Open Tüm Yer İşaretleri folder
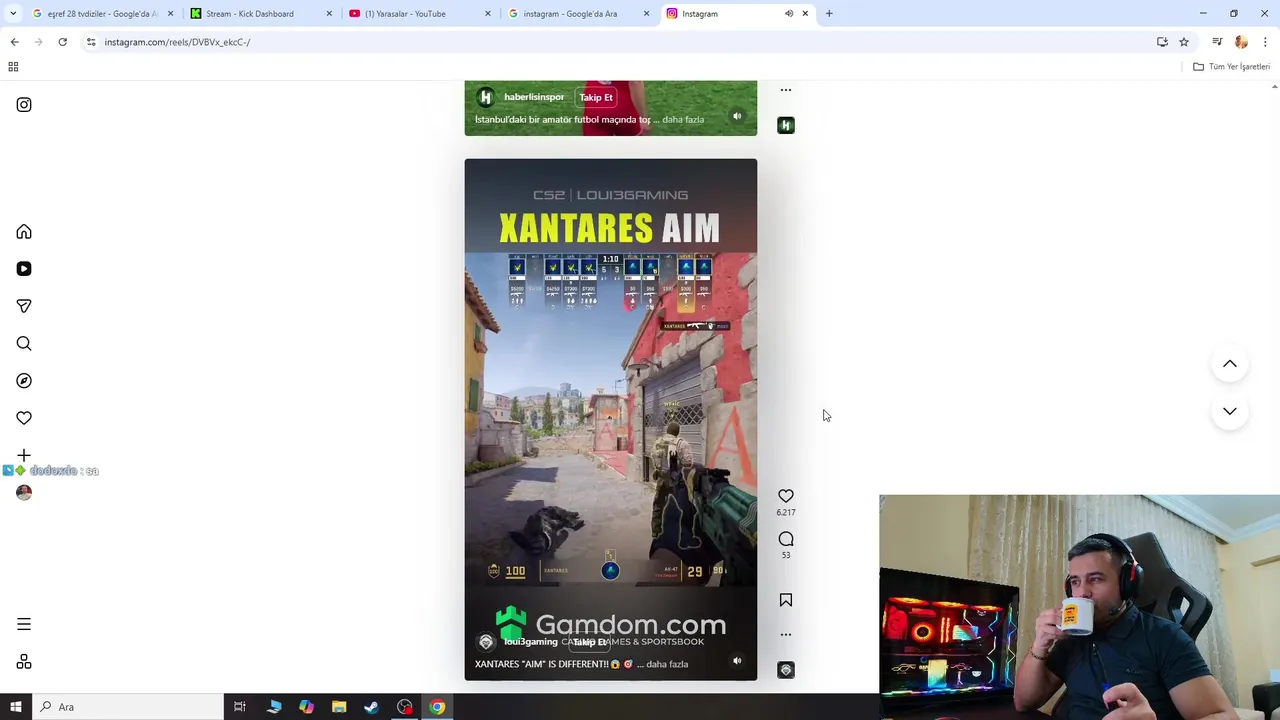Screen dimensions: 1280x720 coord(1231,67)
